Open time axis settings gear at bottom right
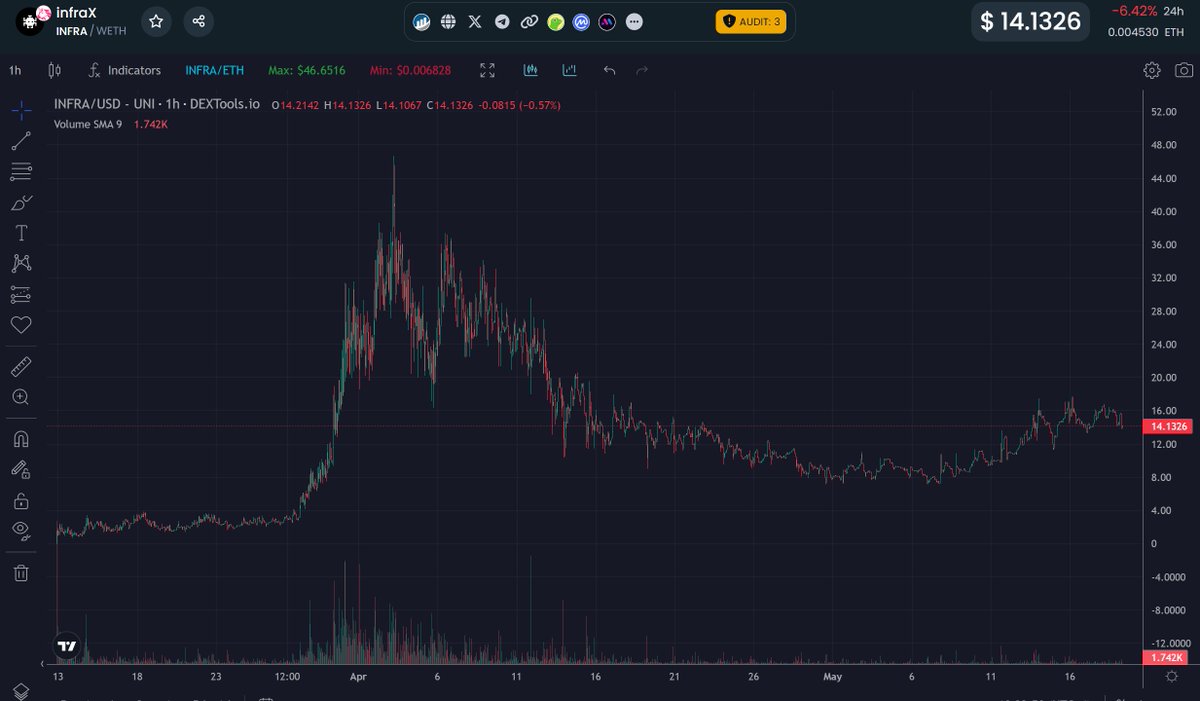 coord(1171,677)
